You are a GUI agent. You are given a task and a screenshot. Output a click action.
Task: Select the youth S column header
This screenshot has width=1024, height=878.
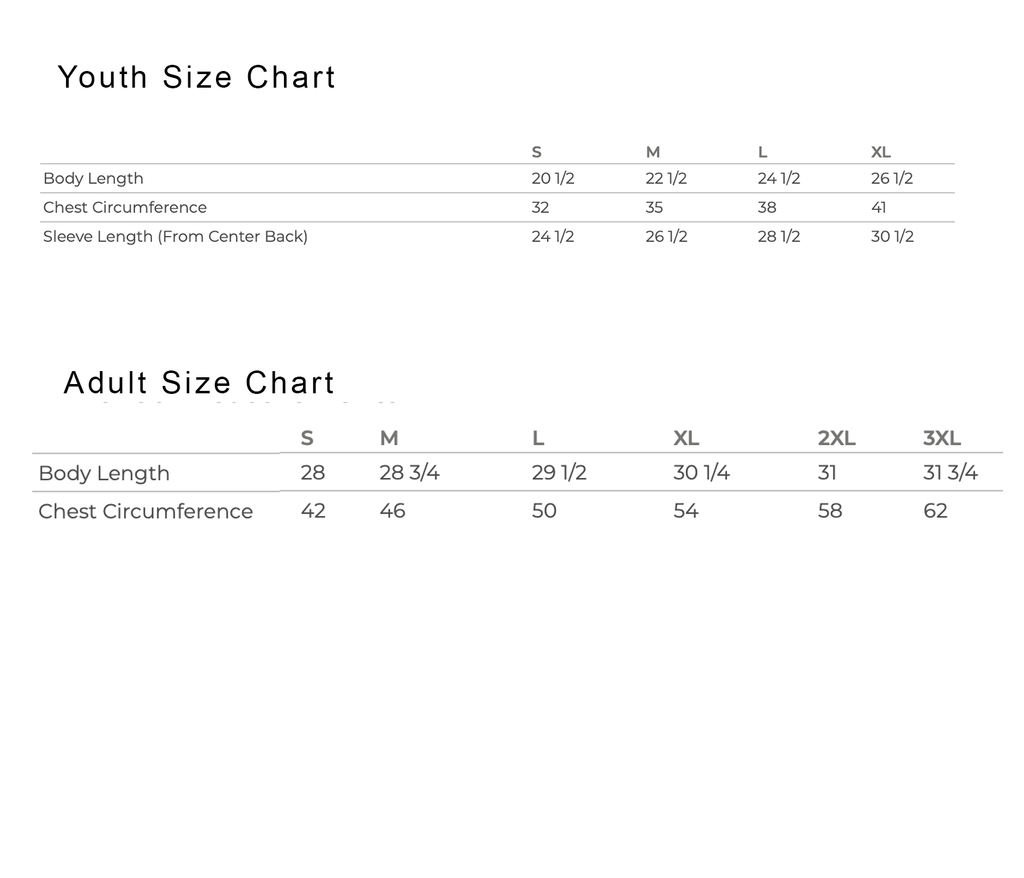(536, 152)
